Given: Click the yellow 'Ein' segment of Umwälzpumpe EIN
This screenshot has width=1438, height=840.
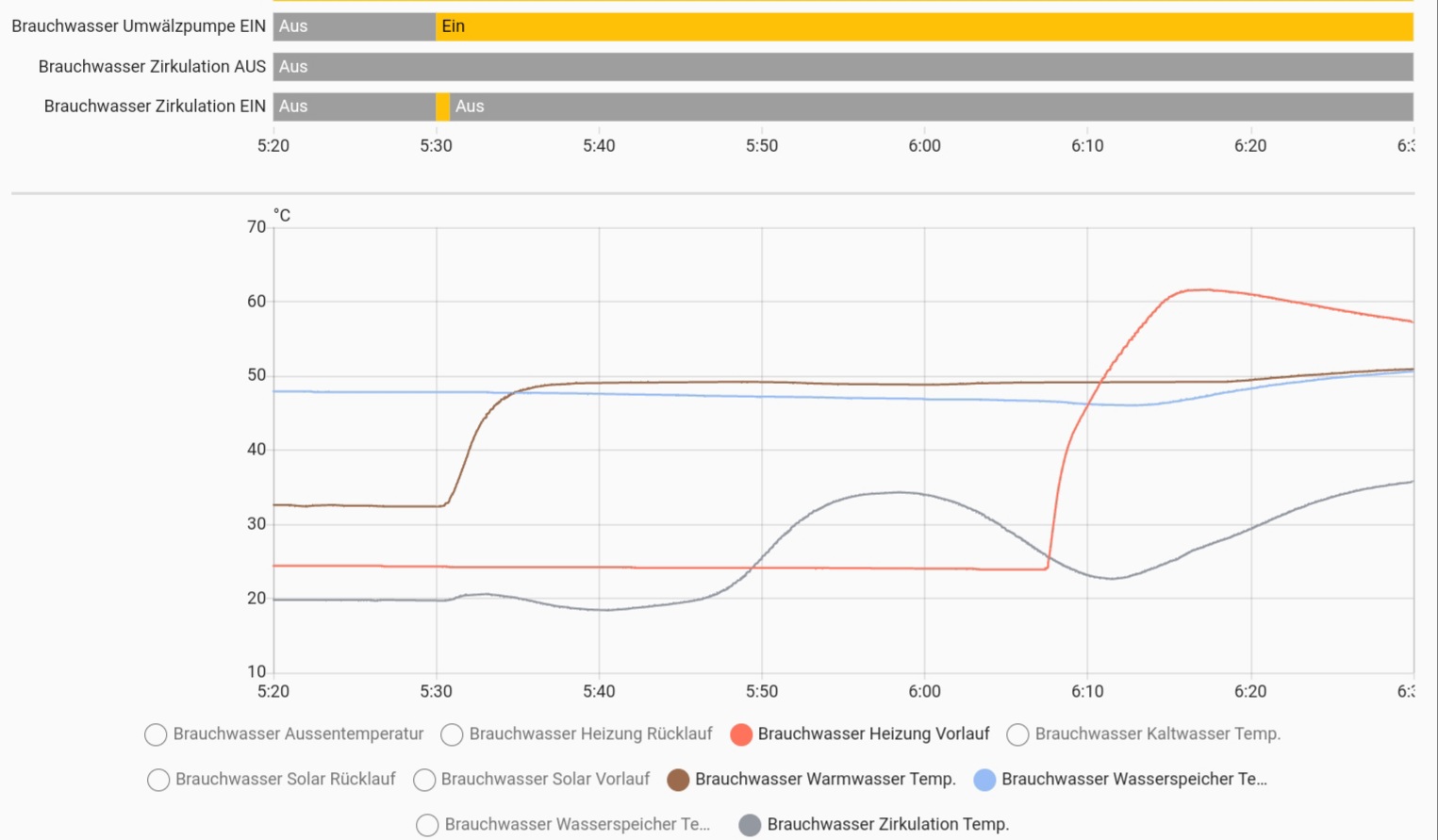Looking at the screenshot, I should coord(924,26).
